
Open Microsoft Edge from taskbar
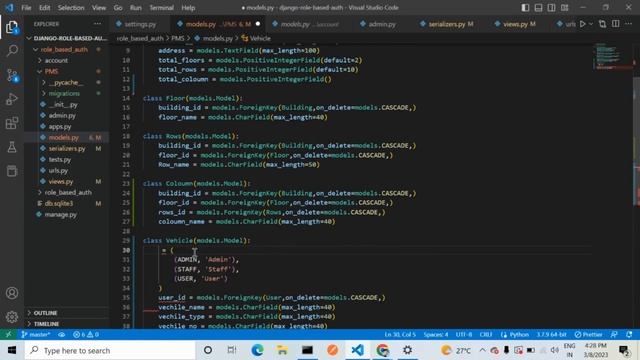[257, 350]
